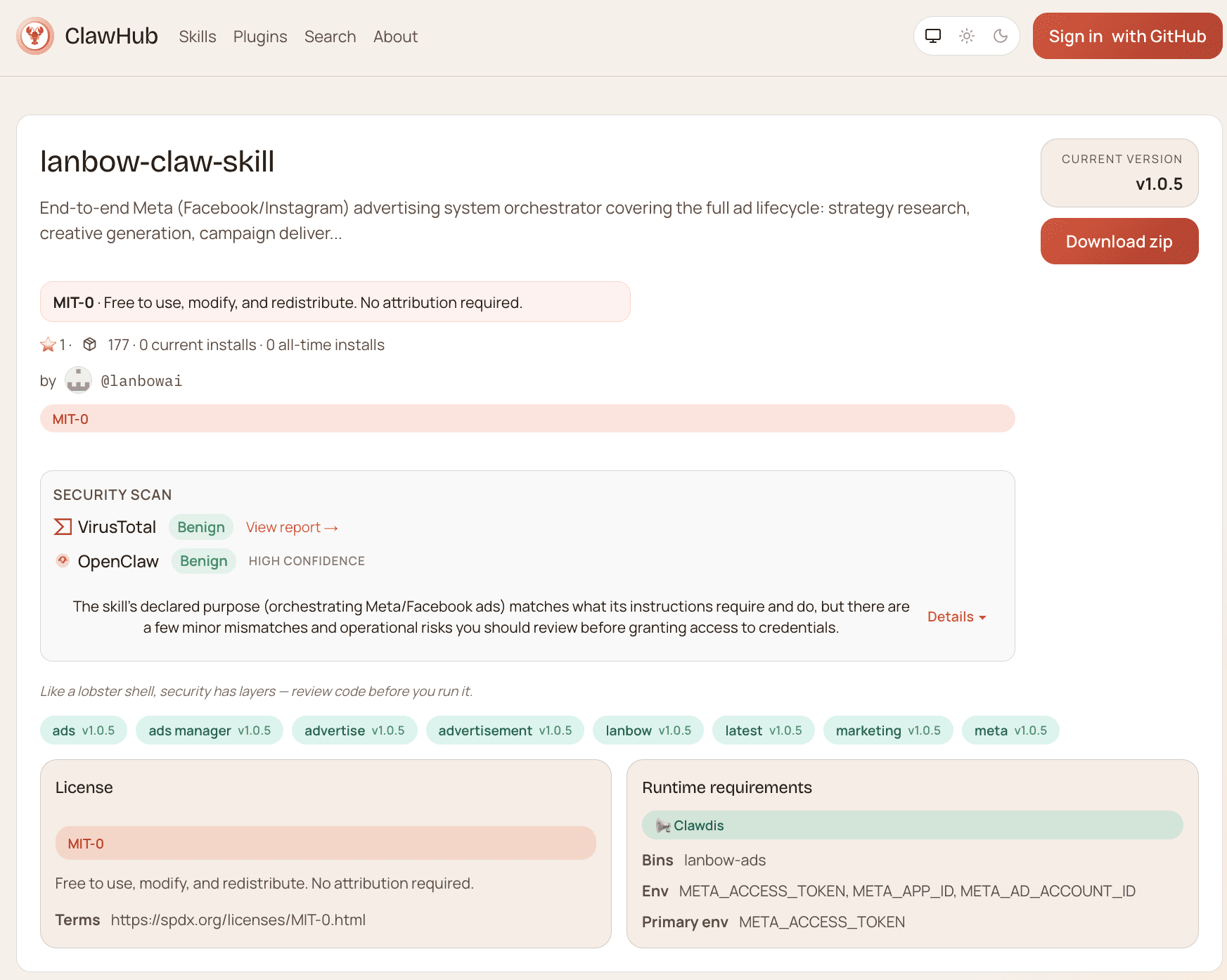Click the Clawdis runtime icon
The image size is (1227, 980).
663,825
